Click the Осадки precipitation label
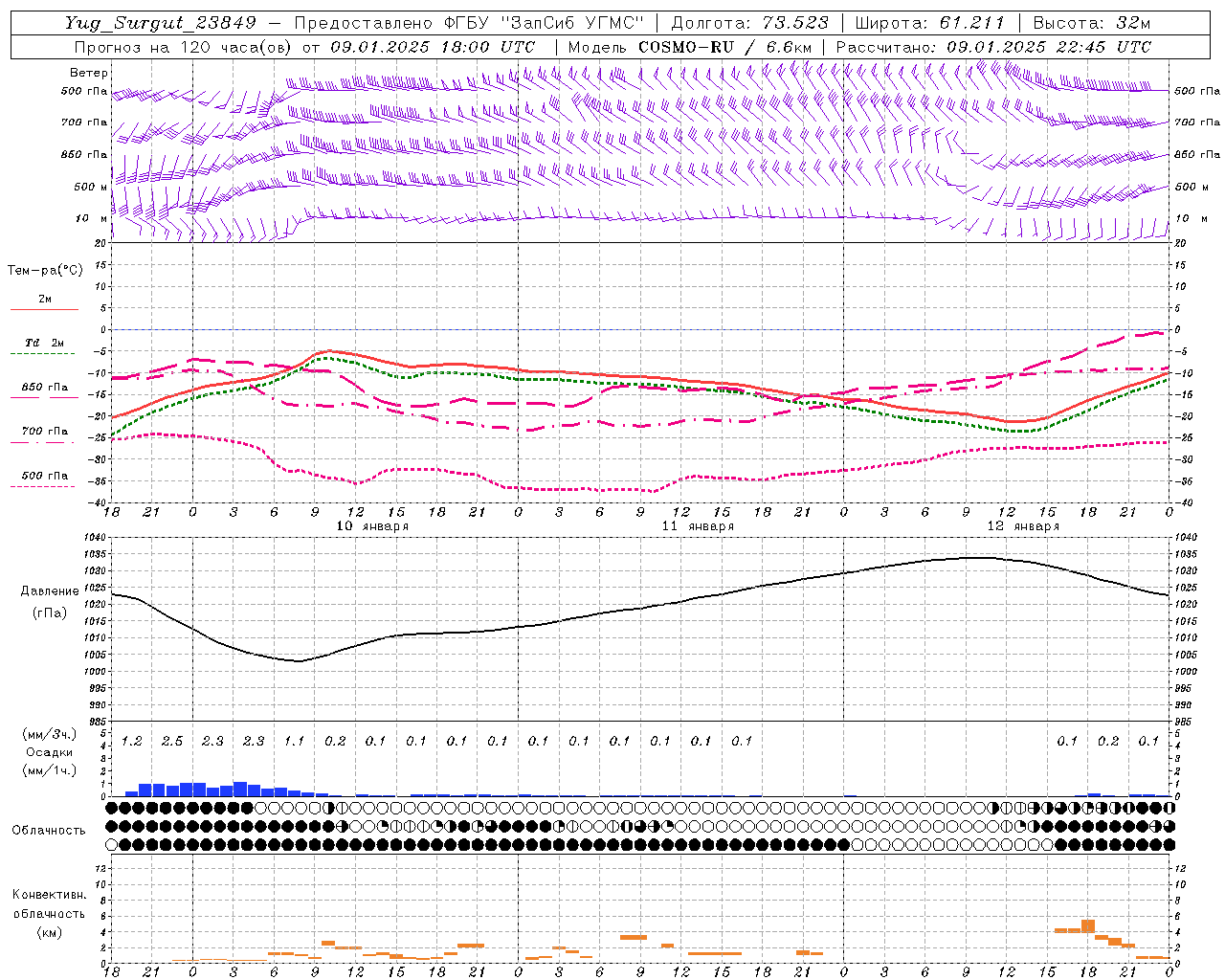 [x=50, y=752]
